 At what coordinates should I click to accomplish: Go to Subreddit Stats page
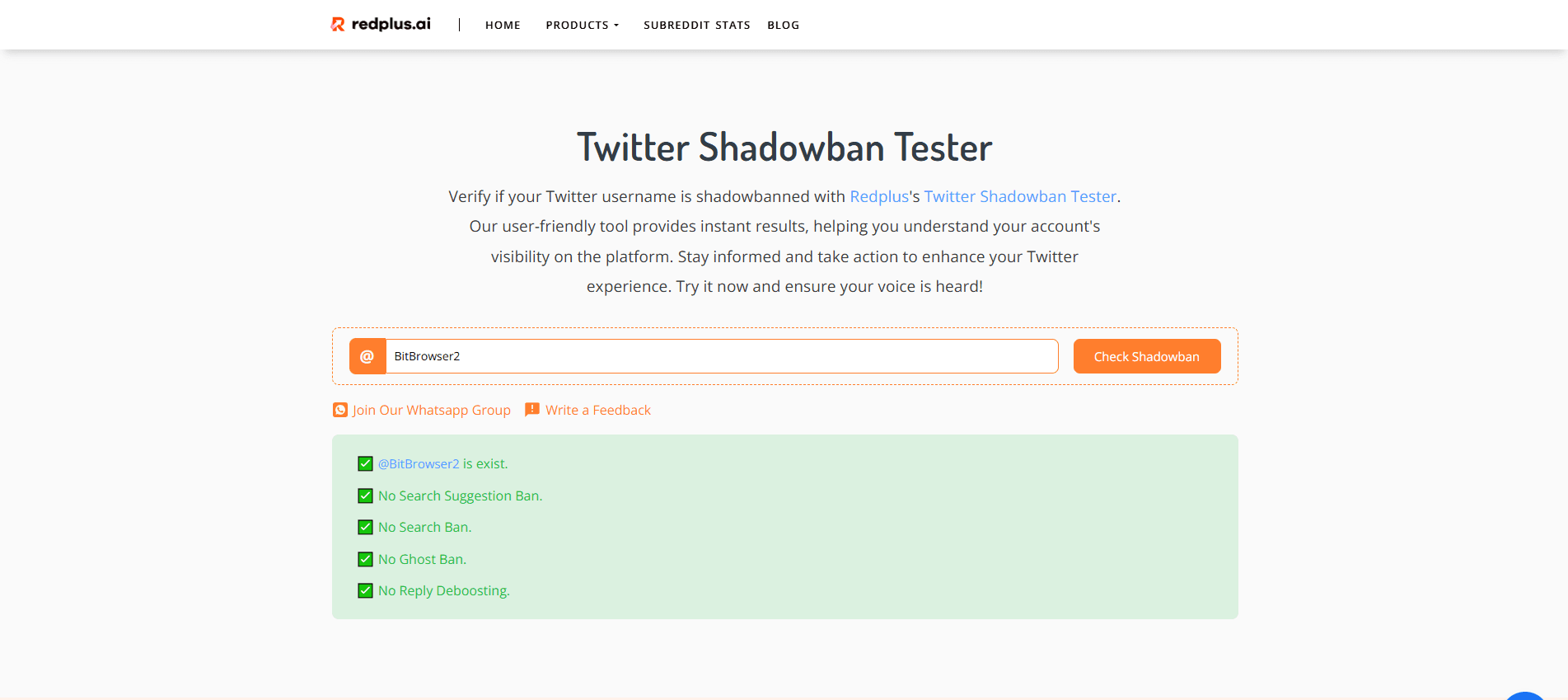point(696,26)
